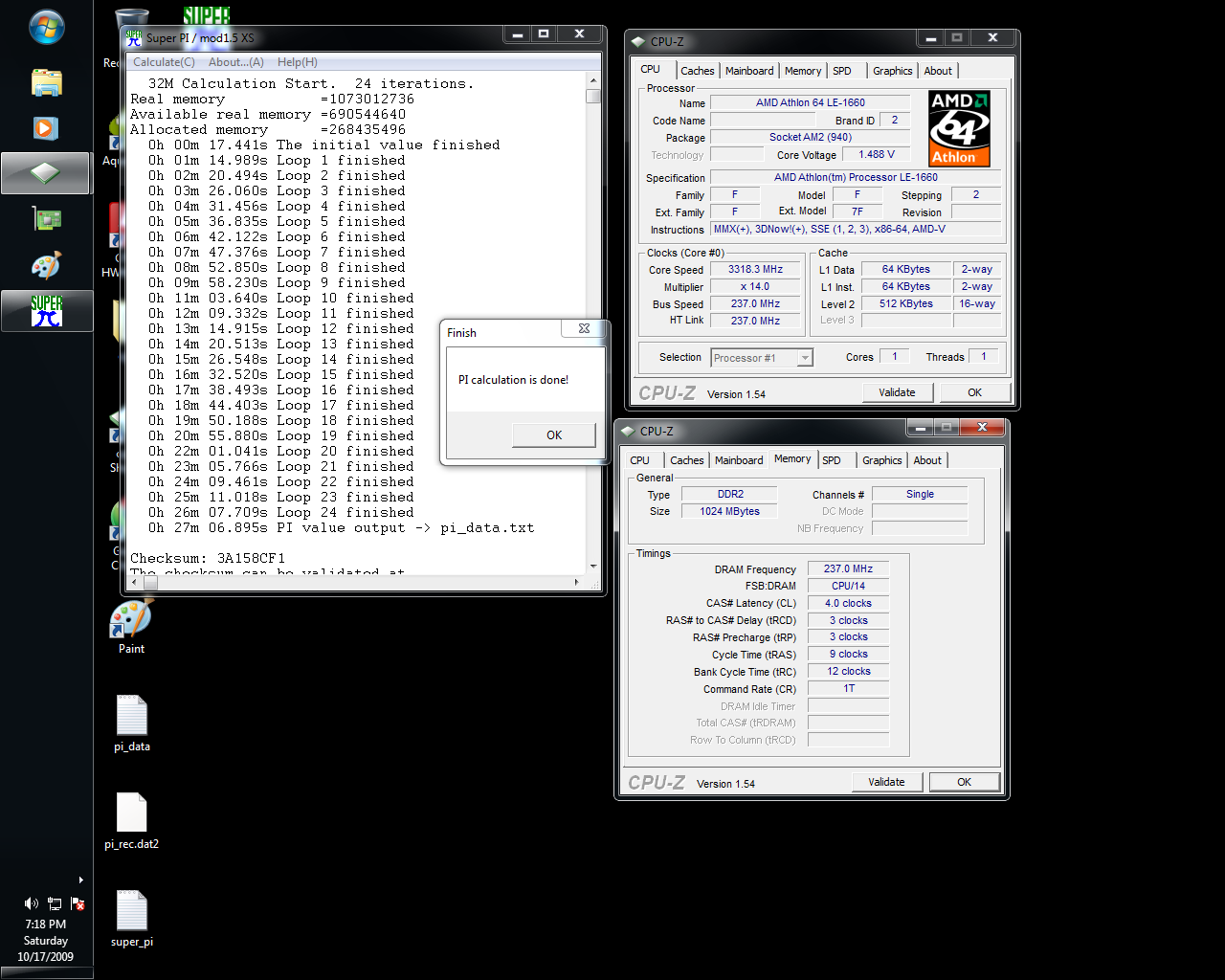Open Windows Explorer from the taskbar
1225x980 pixels.
click(46, 82)
